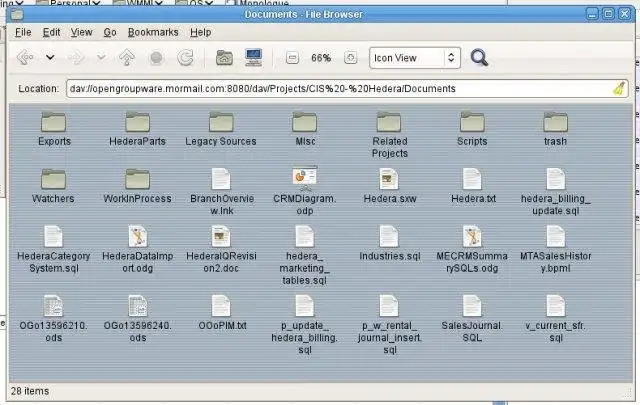Open the Computer location
640x405 pixels.
253,58
